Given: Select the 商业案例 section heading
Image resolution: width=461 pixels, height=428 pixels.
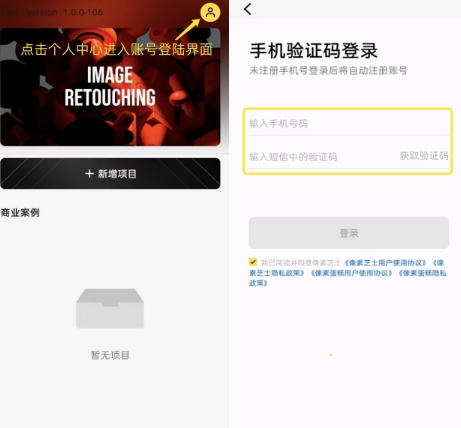Looking at the screenshot, I should 20,212.
